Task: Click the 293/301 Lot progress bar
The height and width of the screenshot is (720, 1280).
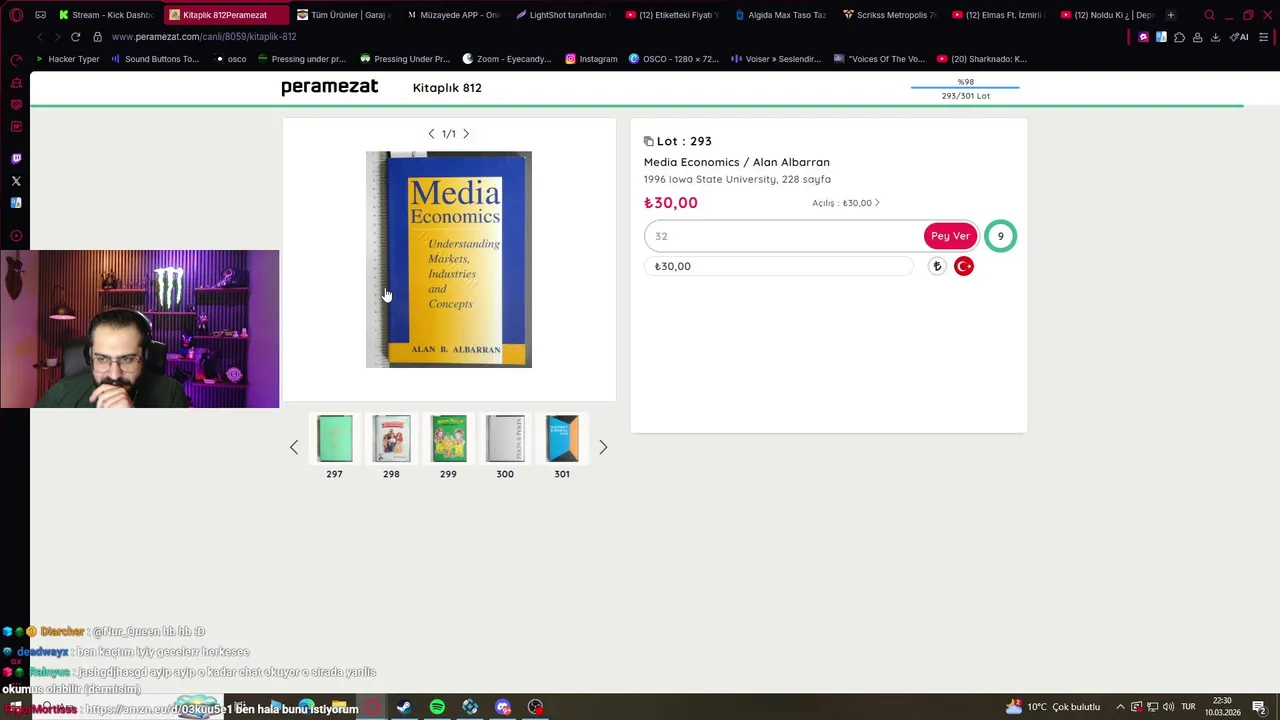Action: (x=965, y=89)
